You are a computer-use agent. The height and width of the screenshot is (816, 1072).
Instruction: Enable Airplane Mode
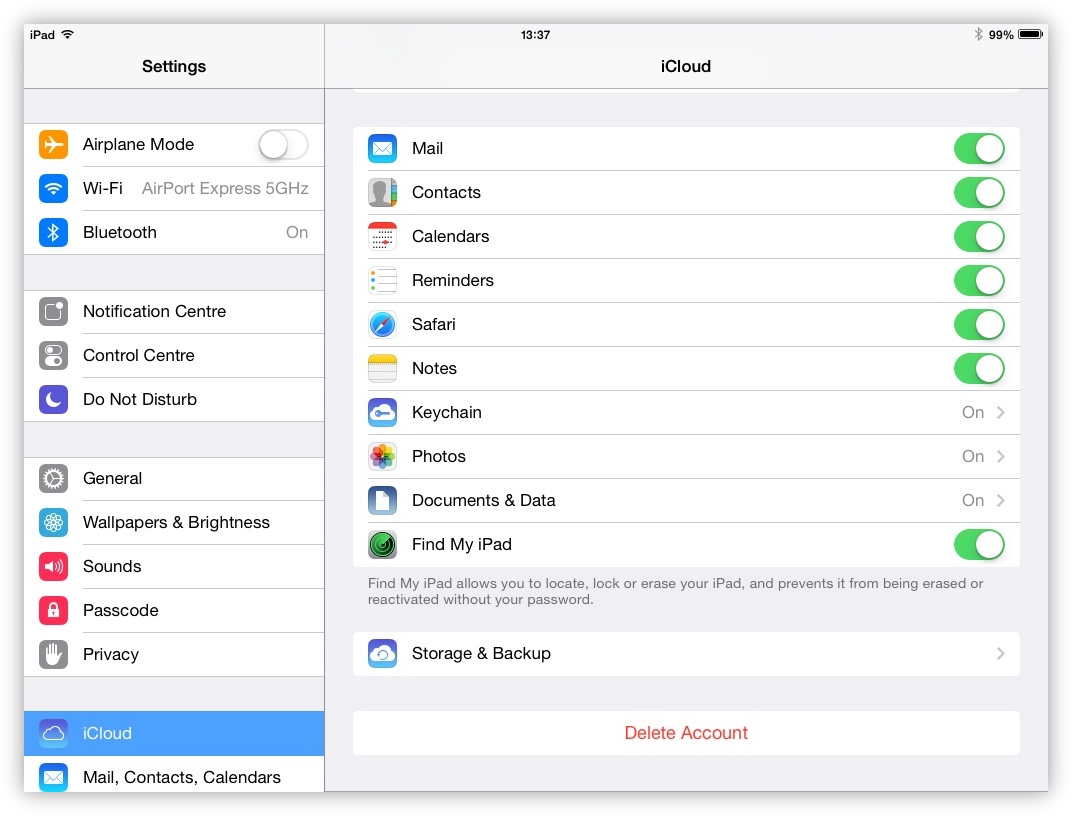click(283, 144)
